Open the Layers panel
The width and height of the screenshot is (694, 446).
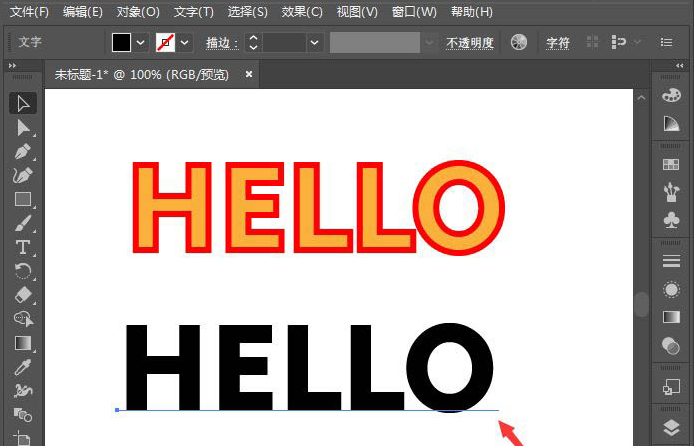click(x=671, y=427)
